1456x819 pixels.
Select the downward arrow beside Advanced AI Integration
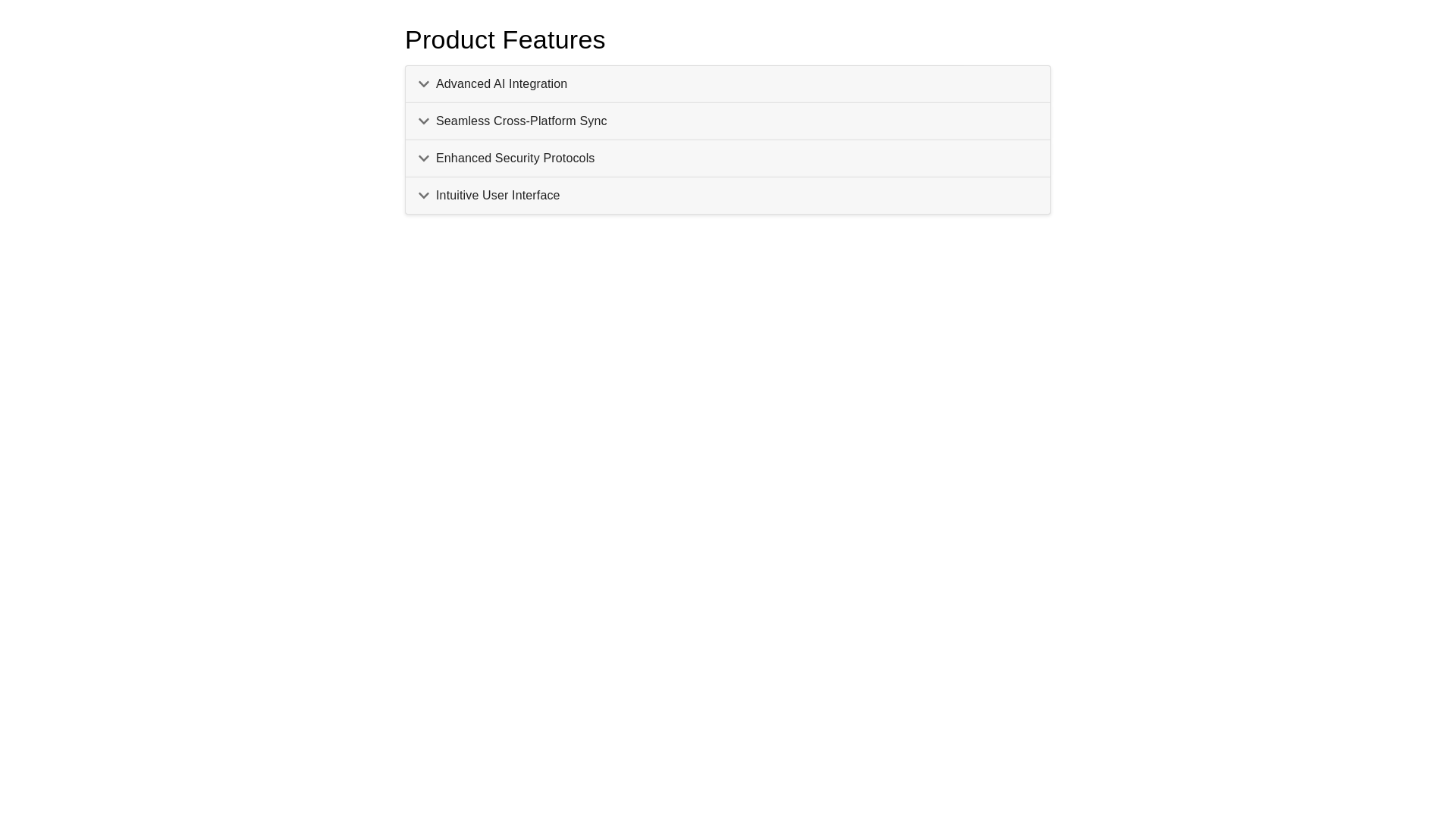[424, 84]
